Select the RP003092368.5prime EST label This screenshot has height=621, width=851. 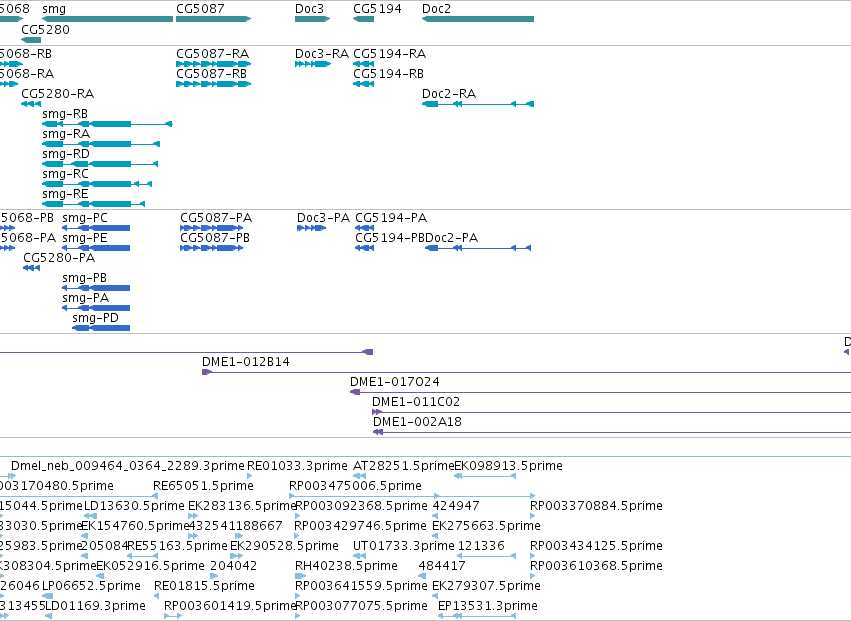pyautogui.click(x=361, y=505)
